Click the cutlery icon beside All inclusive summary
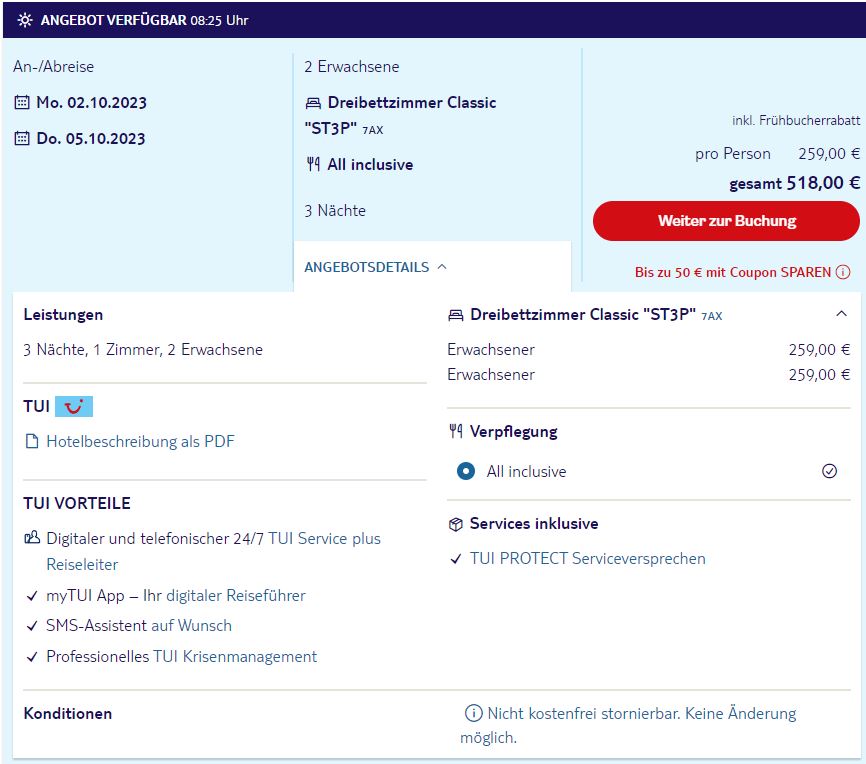This screenshot has width=866, height=764. click(x=313, y=164)
